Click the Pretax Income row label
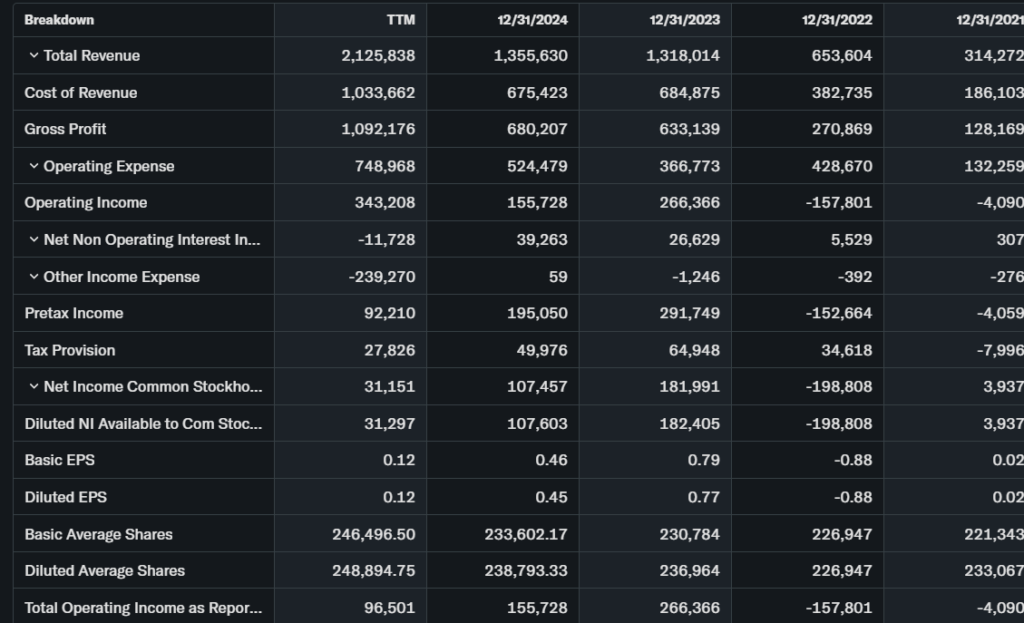The image size is (1024, 623). point(74,313)
